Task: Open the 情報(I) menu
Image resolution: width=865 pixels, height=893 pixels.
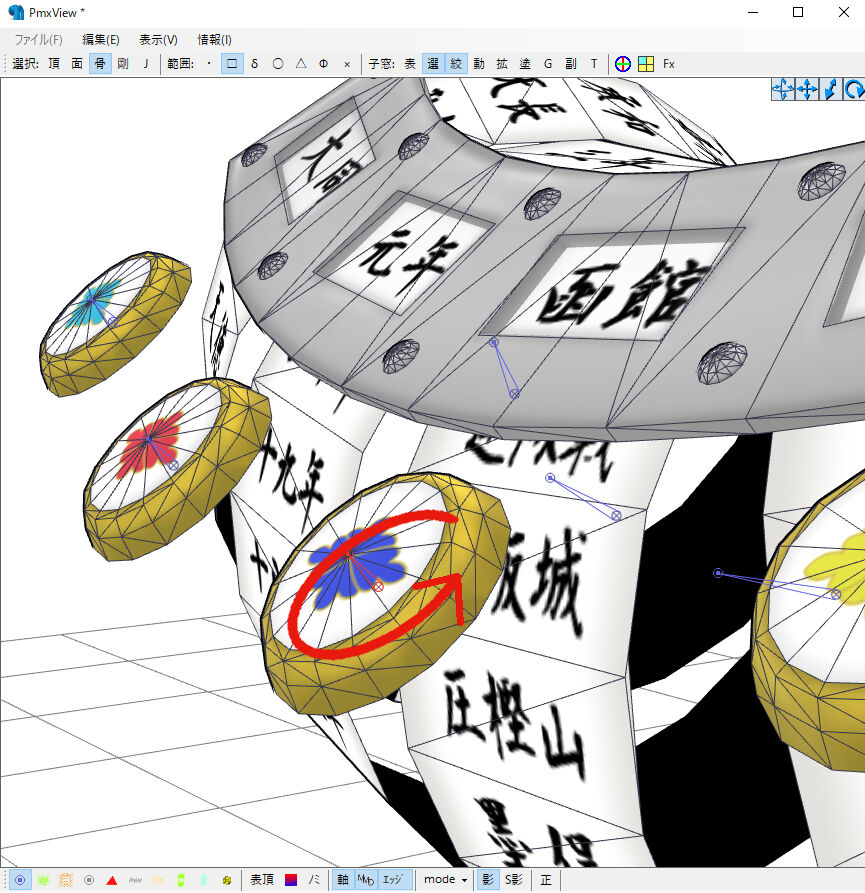Action: pyautogui.click(x=214, y=40)
